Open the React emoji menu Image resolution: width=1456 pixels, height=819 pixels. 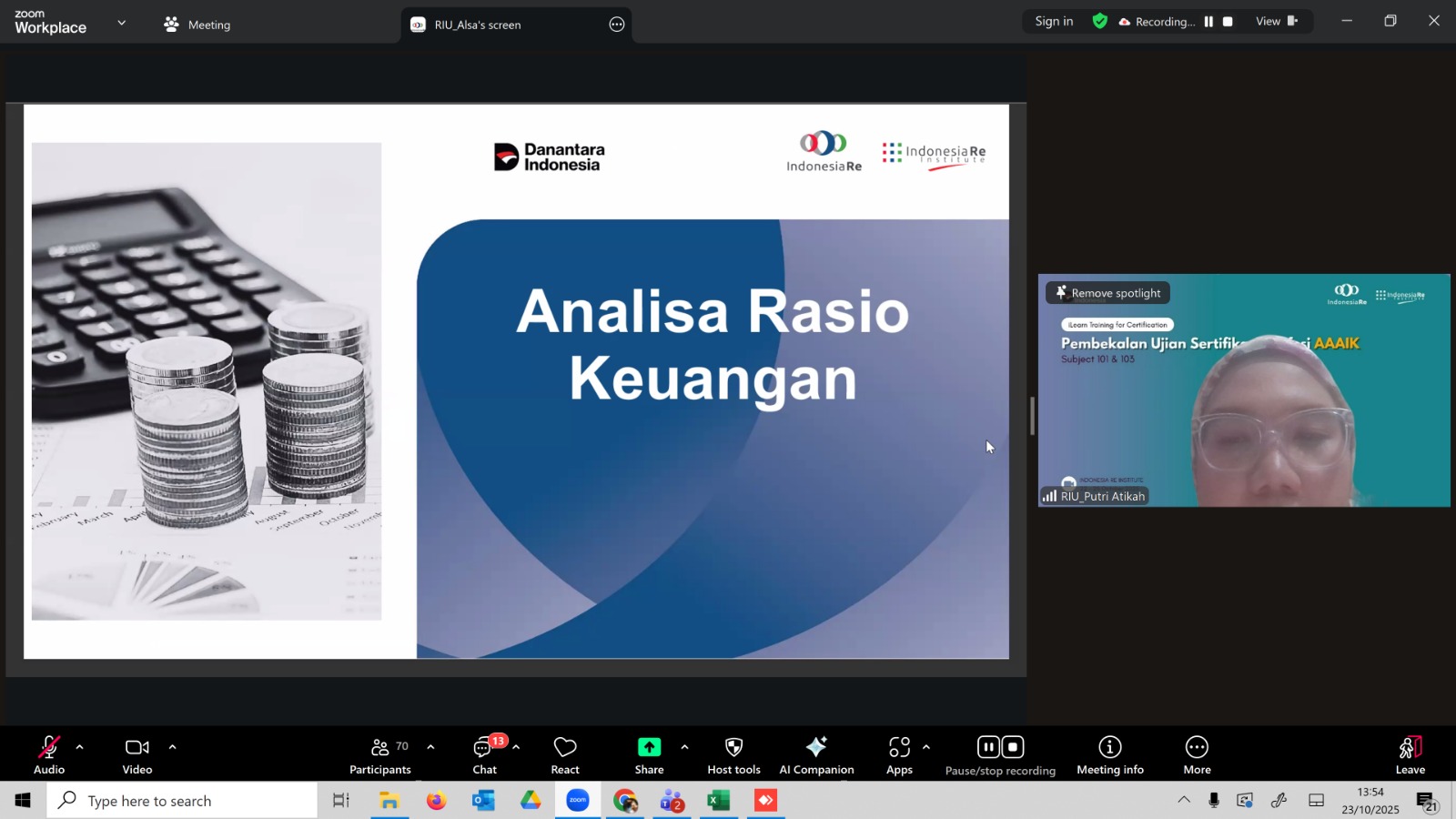point(564,755)
